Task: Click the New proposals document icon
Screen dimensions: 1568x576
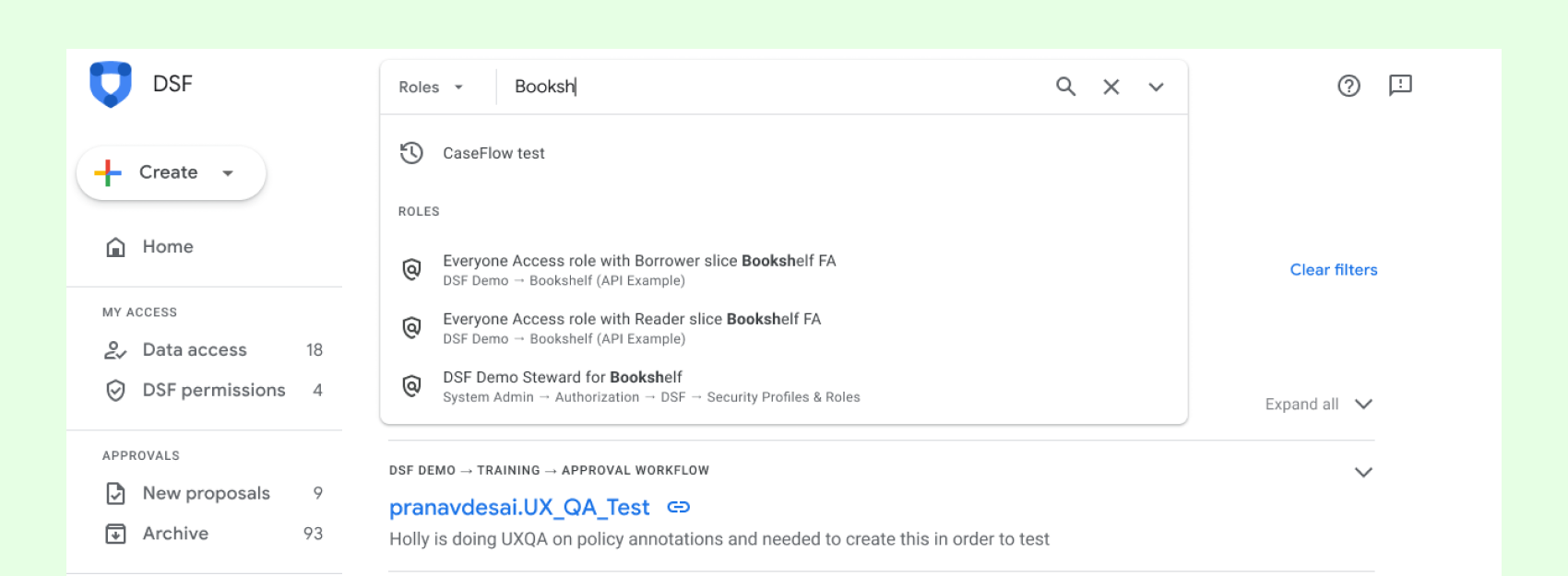Action: 115,494
